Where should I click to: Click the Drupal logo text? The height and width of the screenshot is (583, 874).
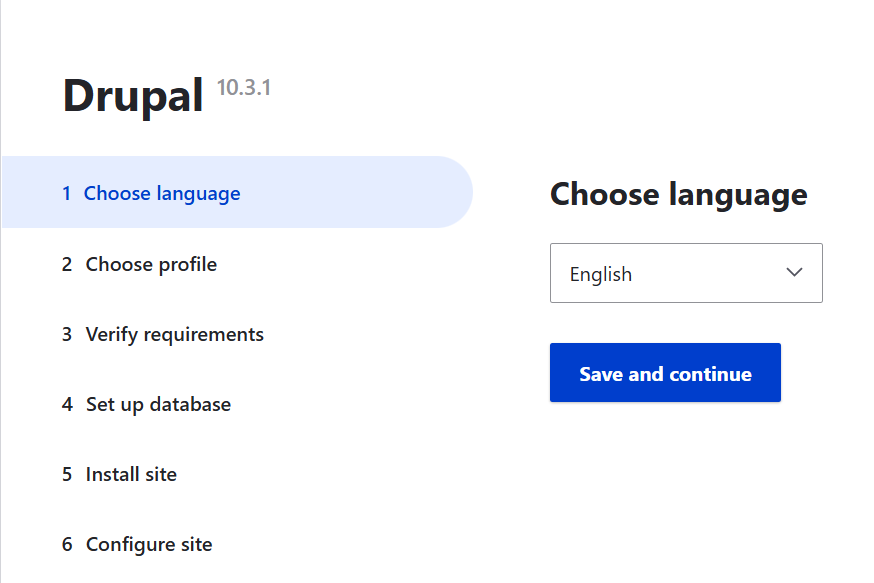[x=132, y=96]
